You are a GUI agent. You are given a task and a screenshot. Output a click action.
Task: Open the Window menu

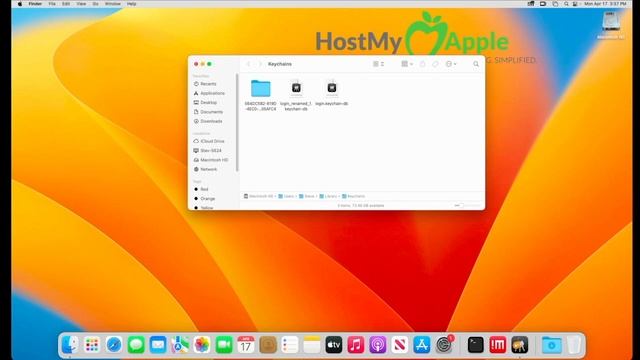pyautogui.click(x=113, y=4)
